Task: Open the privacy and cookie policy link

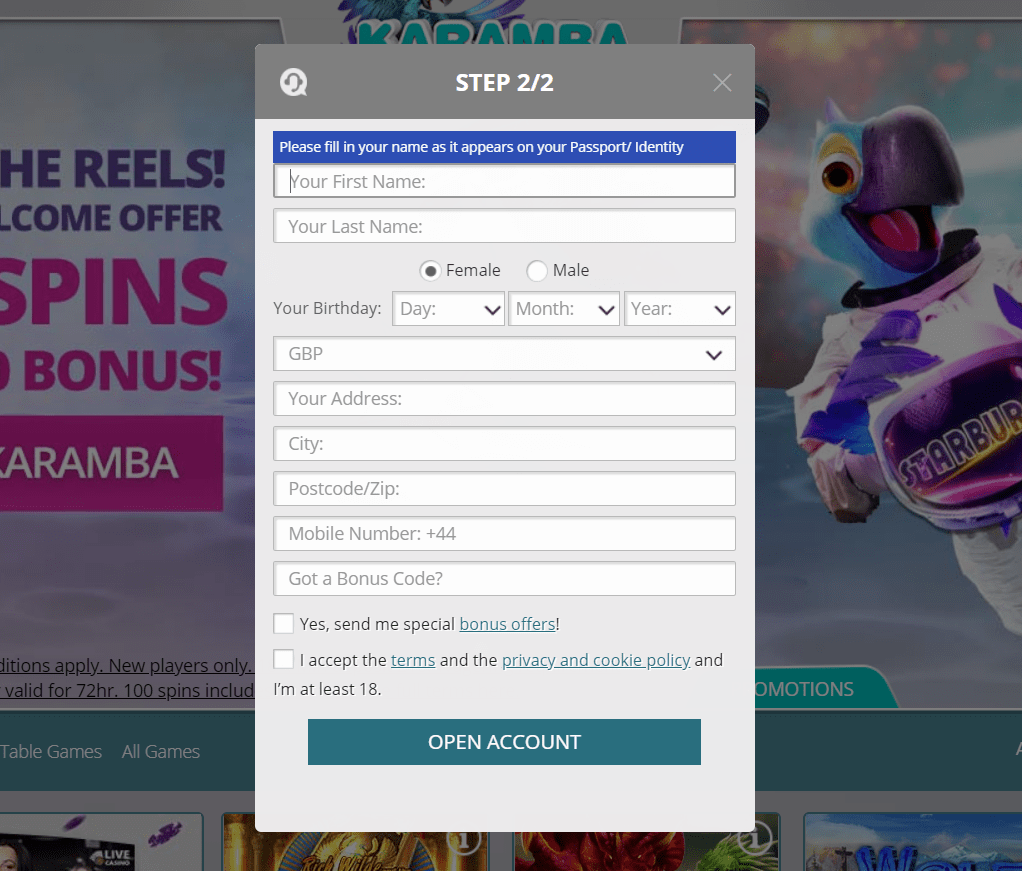Action: point(596,660)
